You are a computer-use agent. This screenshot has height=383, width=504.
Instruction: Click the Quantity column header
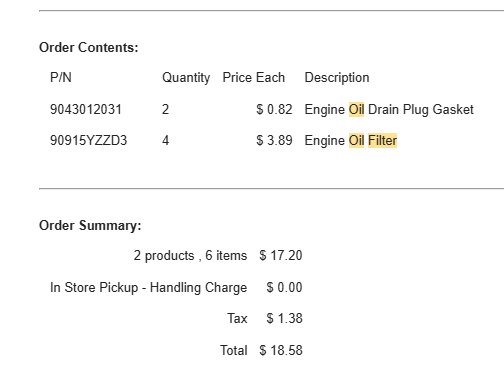pos(186,78)
